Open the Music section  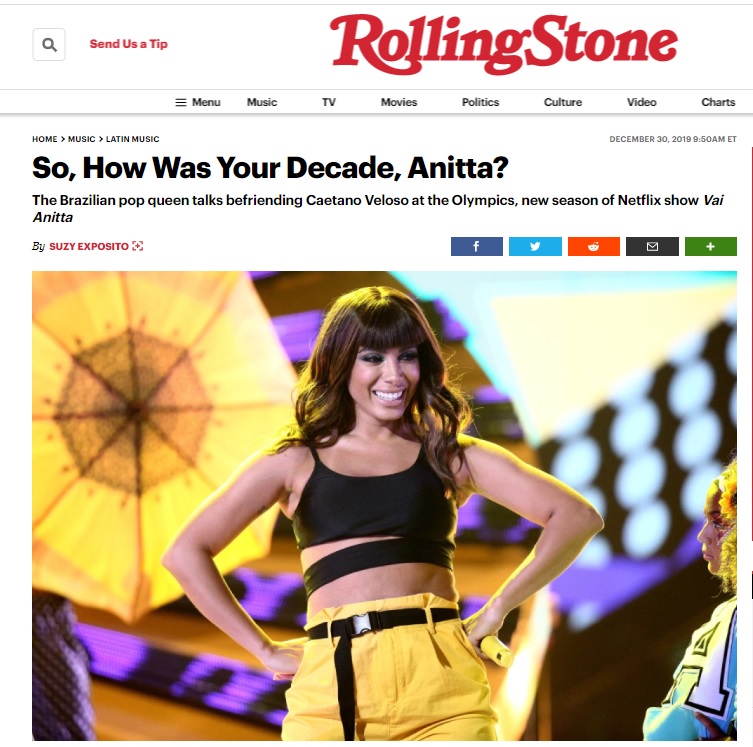262,102
